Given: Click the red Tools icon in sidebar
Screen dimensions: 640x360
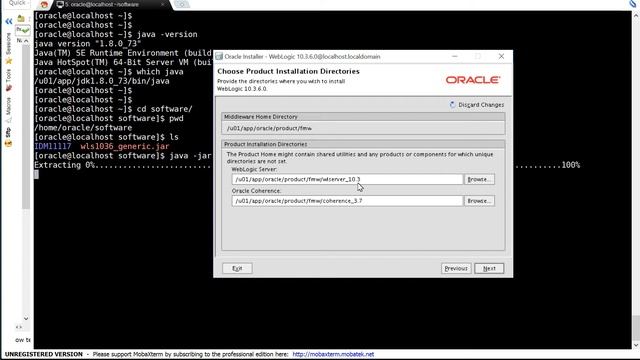Looking at the screenshot, I should pos(9,89).
